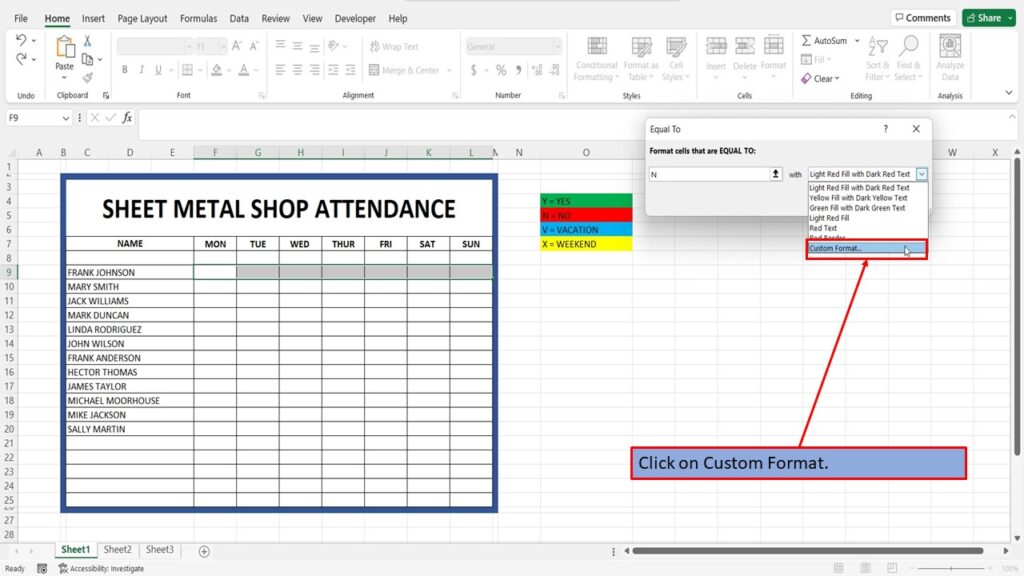Click the range selector arrow in Equal To dialog
Screen dimensions: 1024x576
tap(775, 174)
